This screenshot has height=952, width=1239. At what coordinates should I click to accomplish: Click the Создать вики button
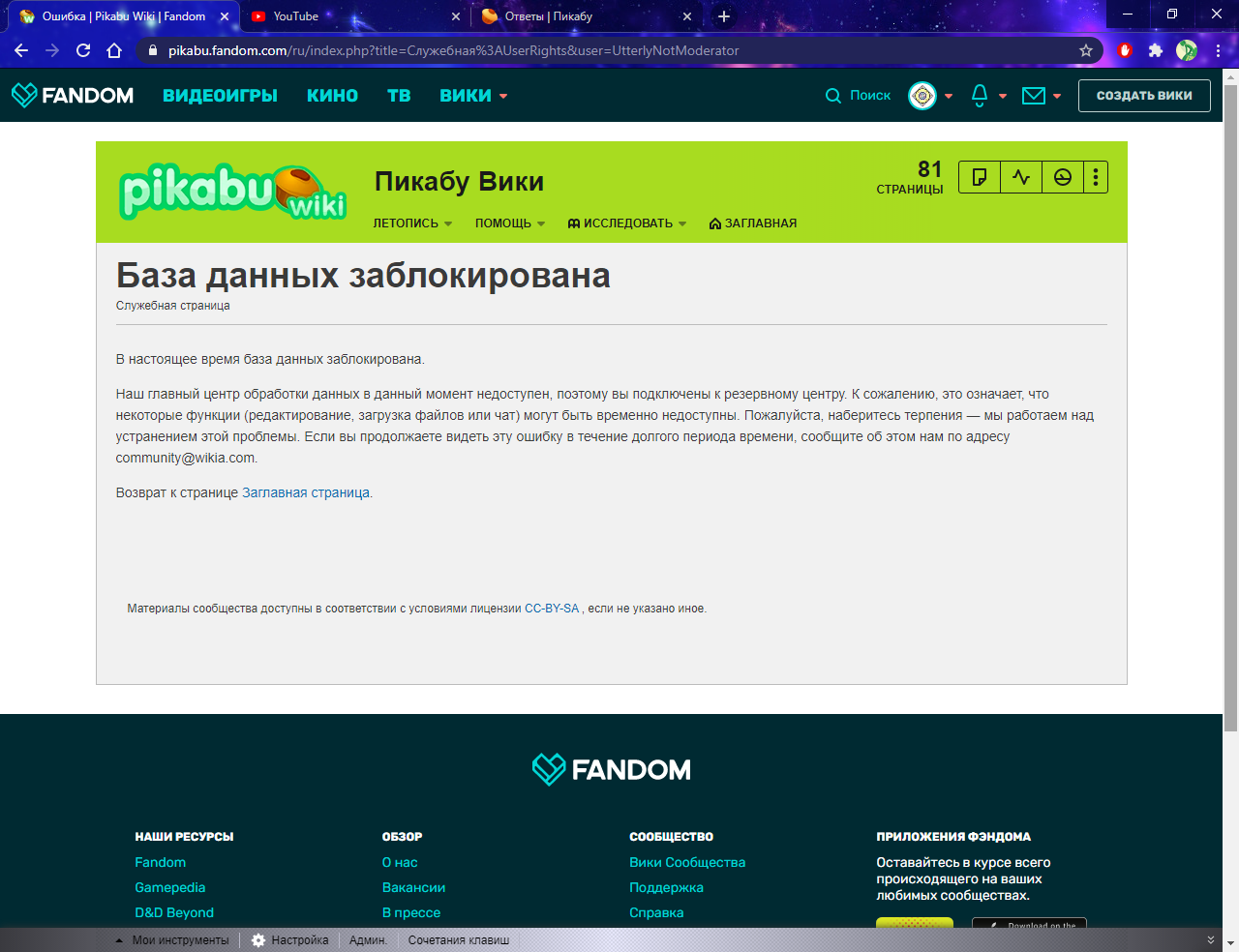click(1144, 96)
